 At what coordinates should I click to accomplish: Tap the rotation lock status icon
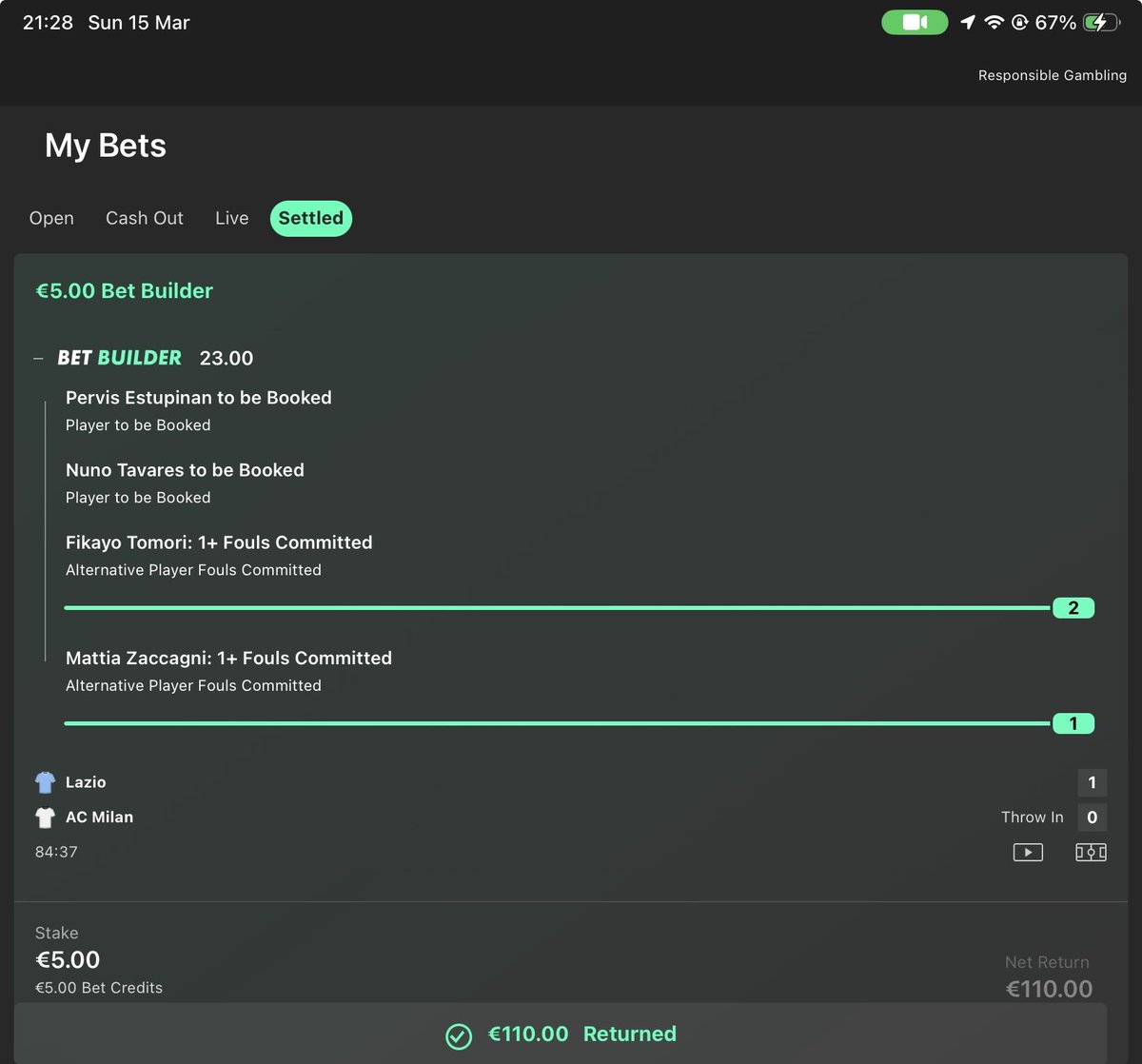point(1019,22)
